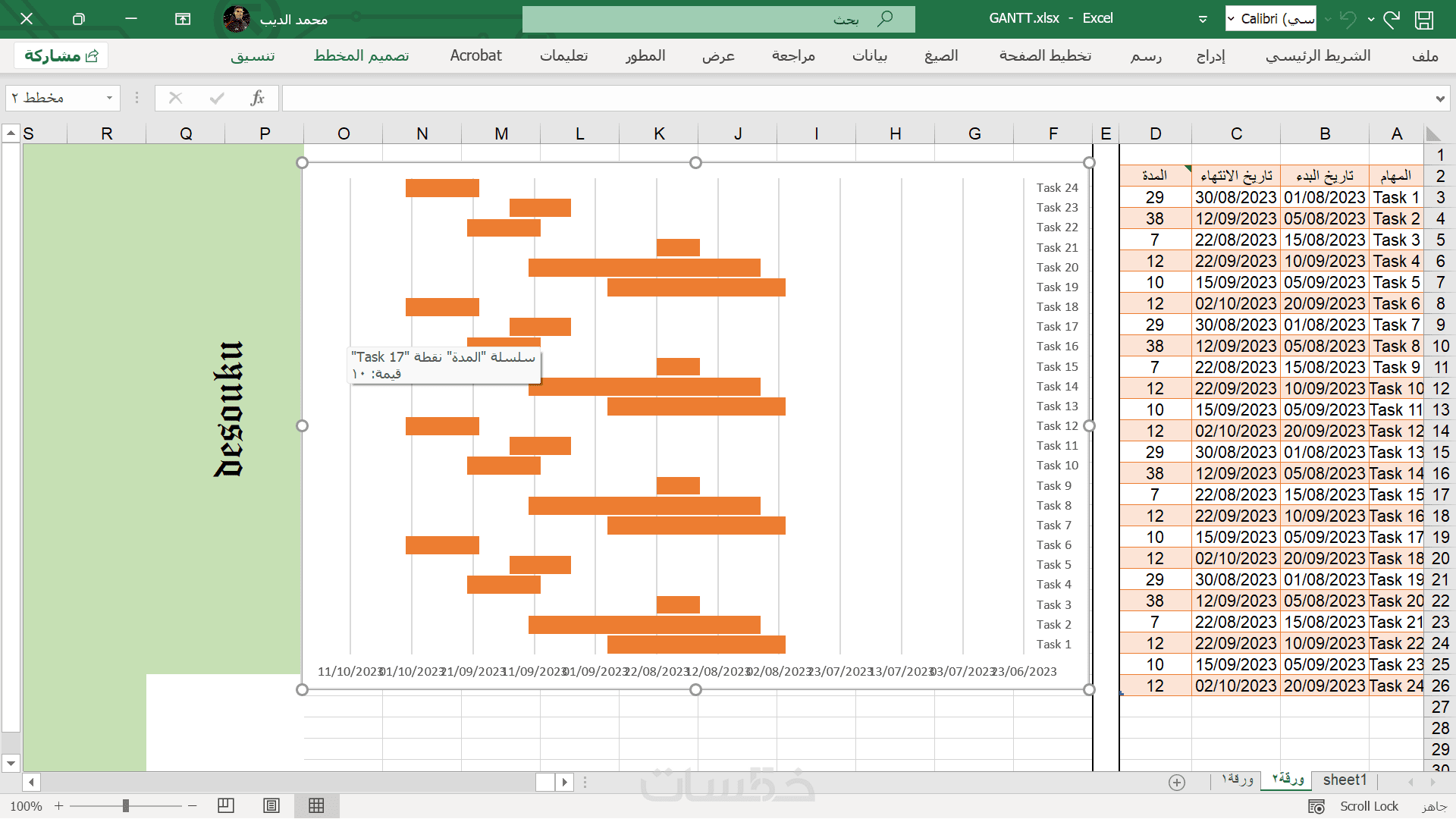Open Customize Quick Access Toolbar dropdown
Image resolution: width=1456 pixels, height=819 pixels.
point(1203,20)
